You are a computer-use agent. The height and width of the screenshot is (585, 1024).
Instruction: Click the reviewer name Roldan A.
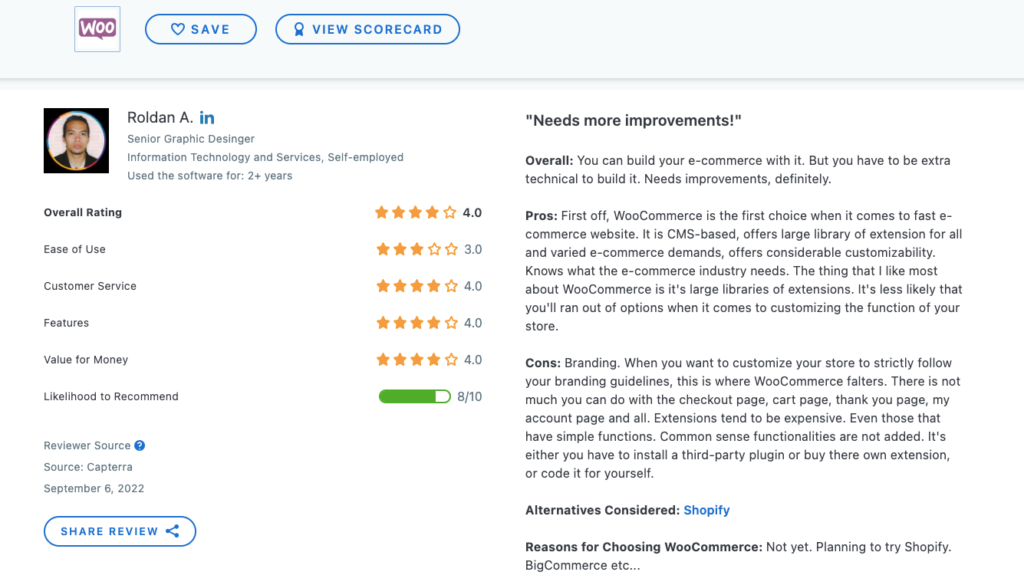tap(160, 118)
